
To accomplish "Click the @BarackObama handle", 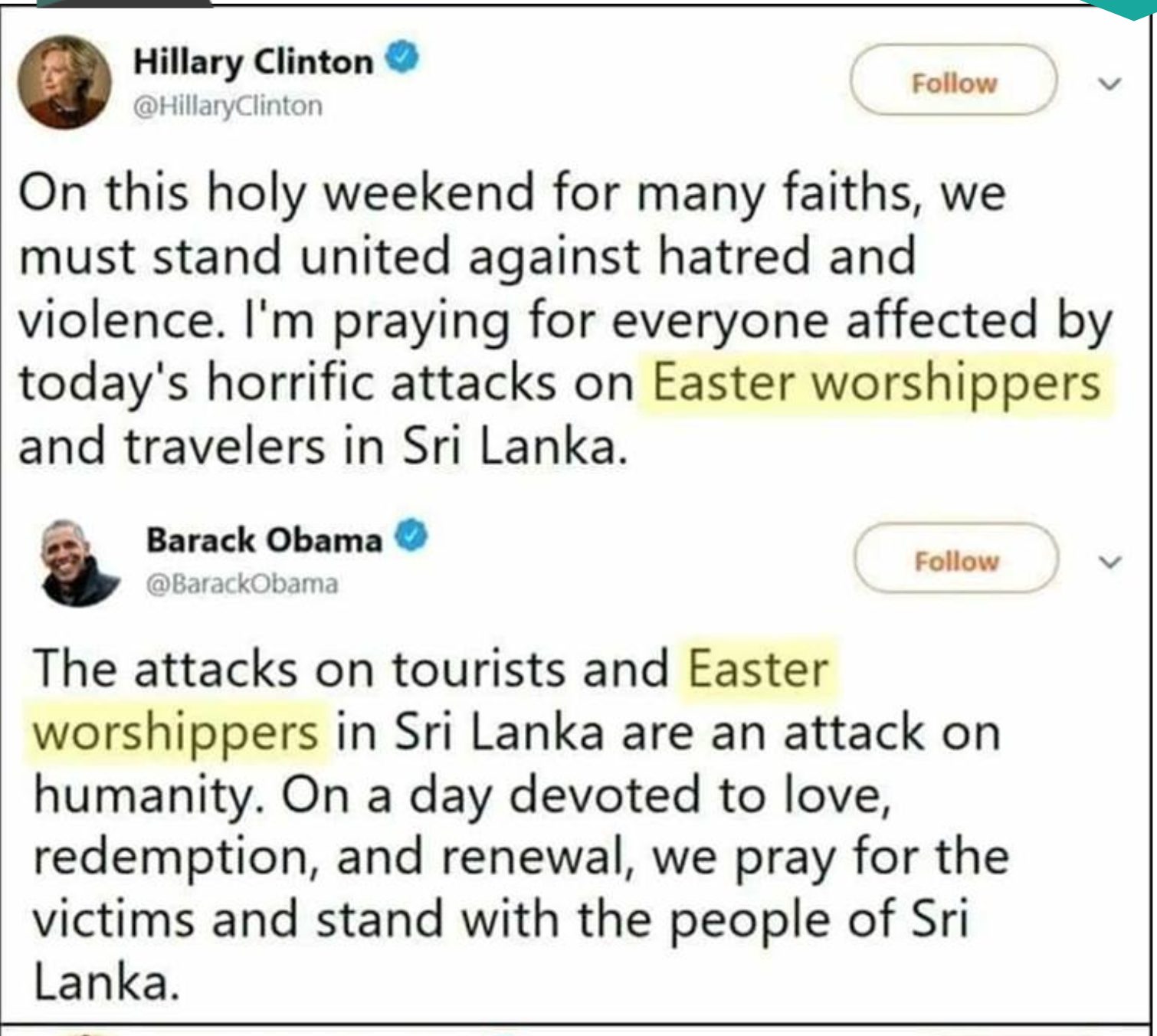I will point(241,584).
